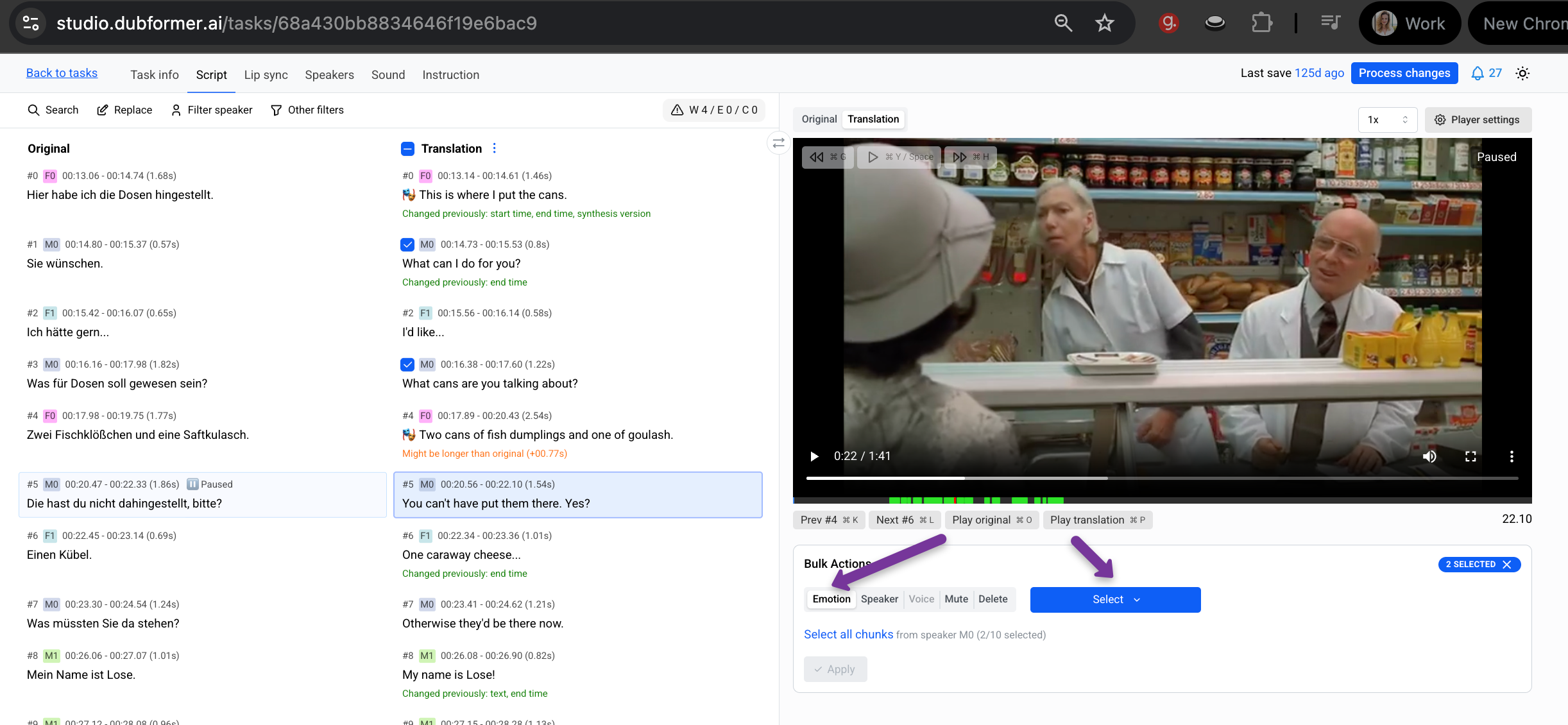Open the Filter speaker option

tap(212, 110)
